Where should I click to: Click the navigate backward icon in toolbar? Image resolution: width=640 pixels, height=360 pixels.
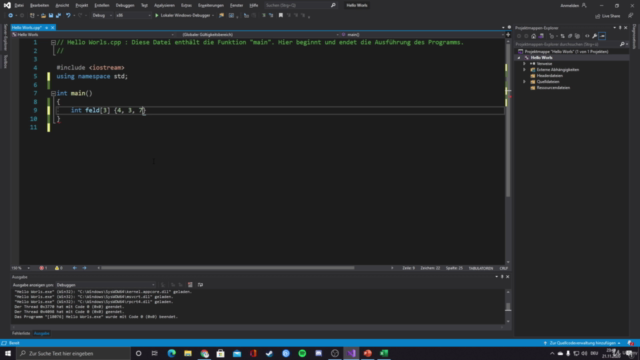[10, 16]
